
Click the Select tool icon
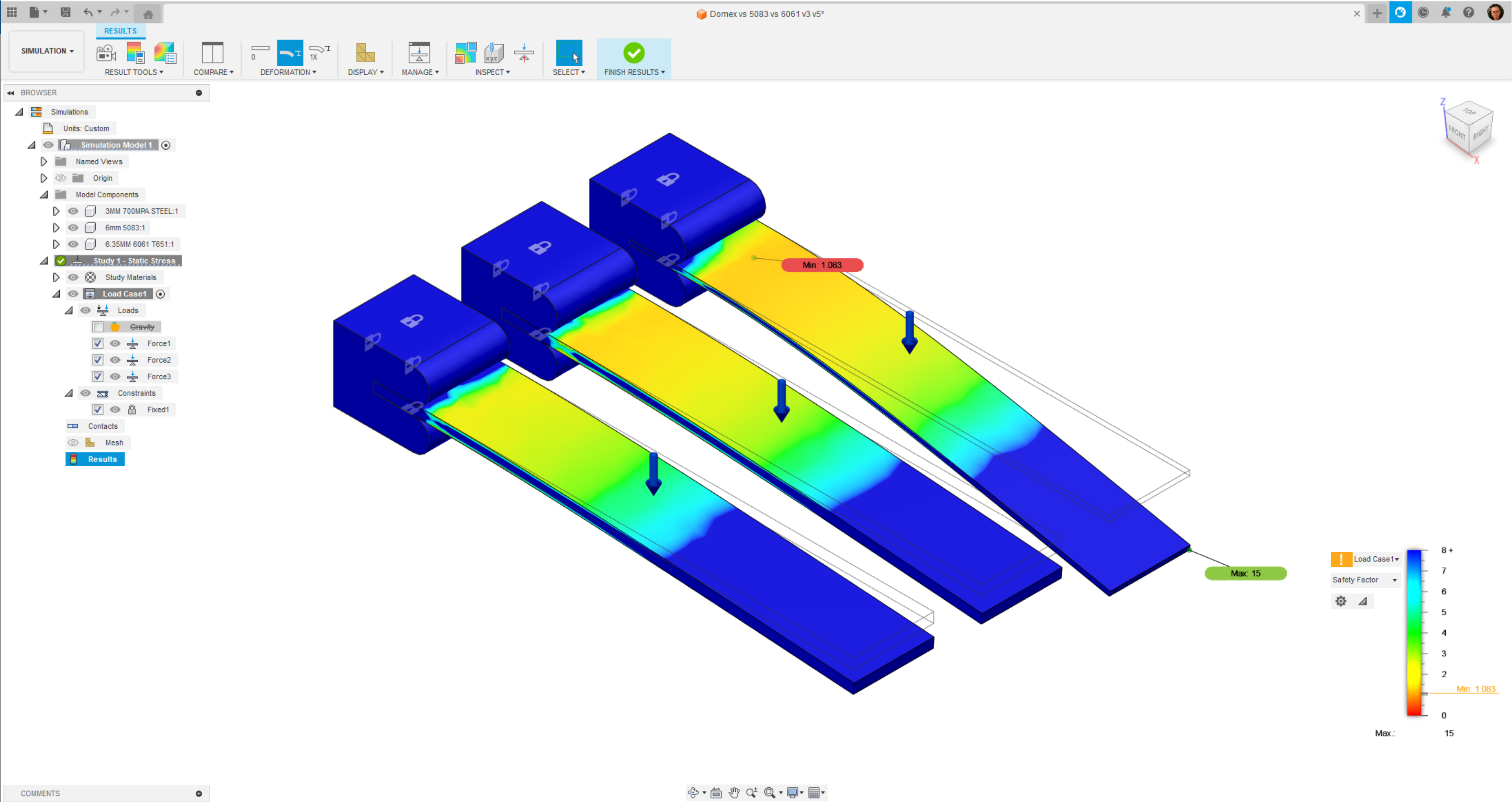pos(569,53)
